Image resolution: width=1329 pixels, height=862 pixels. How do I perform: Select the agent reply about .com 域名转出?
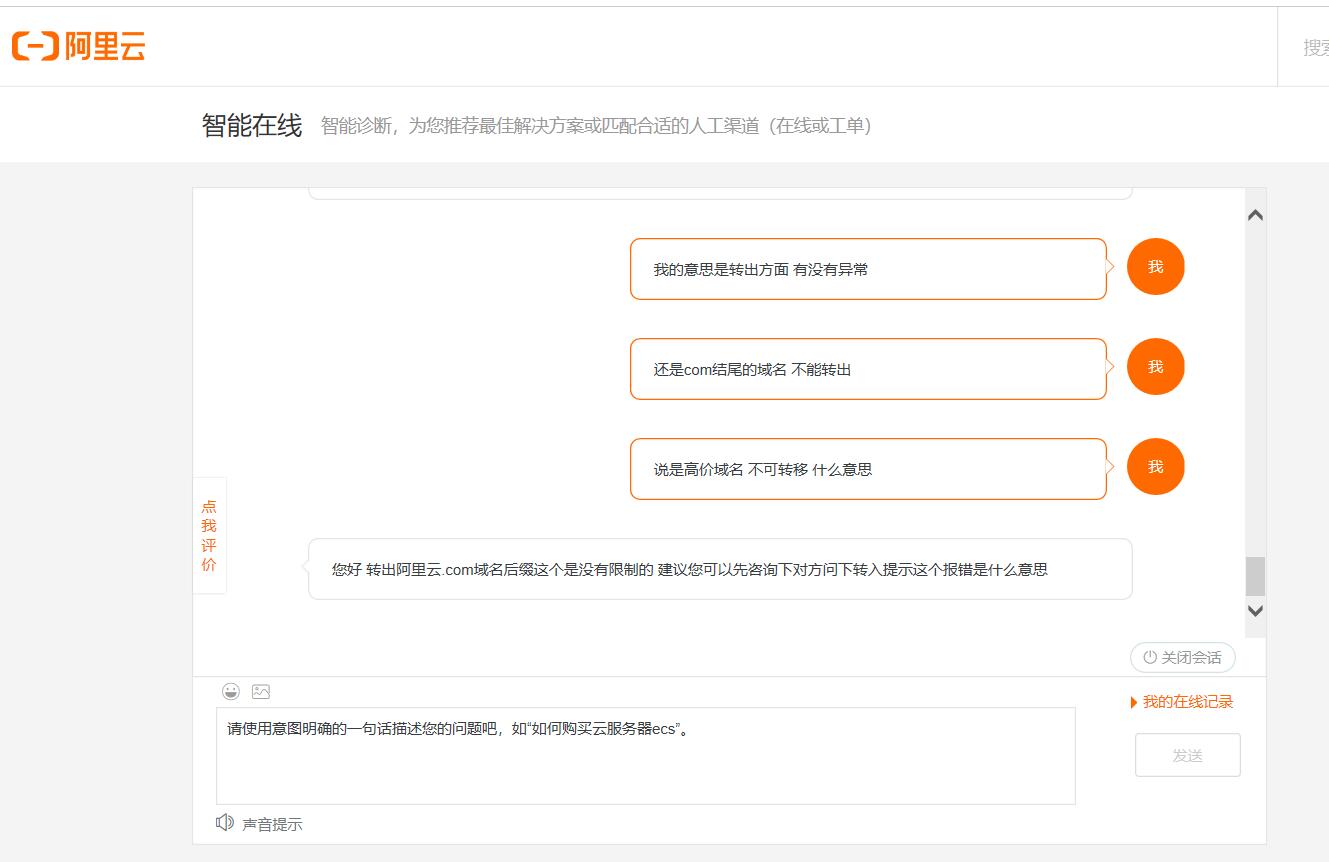click(x=720, y=568)
